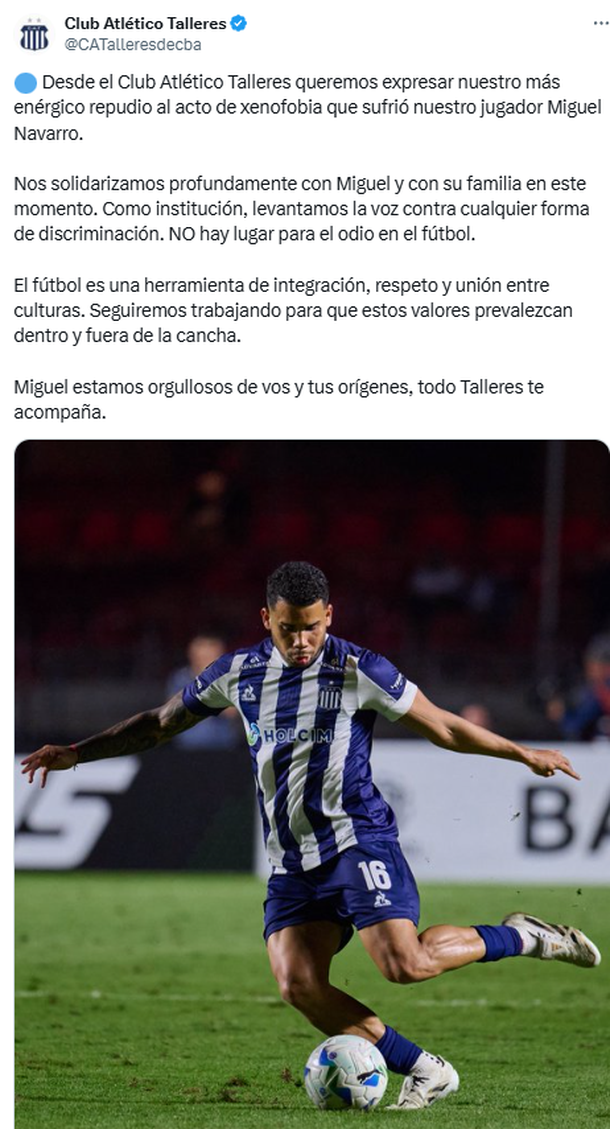Image resolution: width=610 pixels, height=1129 pixels.
Task: Select the paragraph starting 'Nos solidarizamos profundamente'
Action: click(x=301, y=209)
